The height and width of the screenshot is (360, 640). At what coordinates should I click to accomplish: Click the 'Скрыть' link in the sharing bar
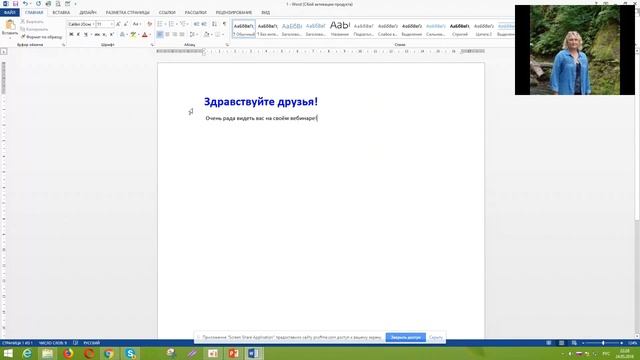(x=436, y=338)
